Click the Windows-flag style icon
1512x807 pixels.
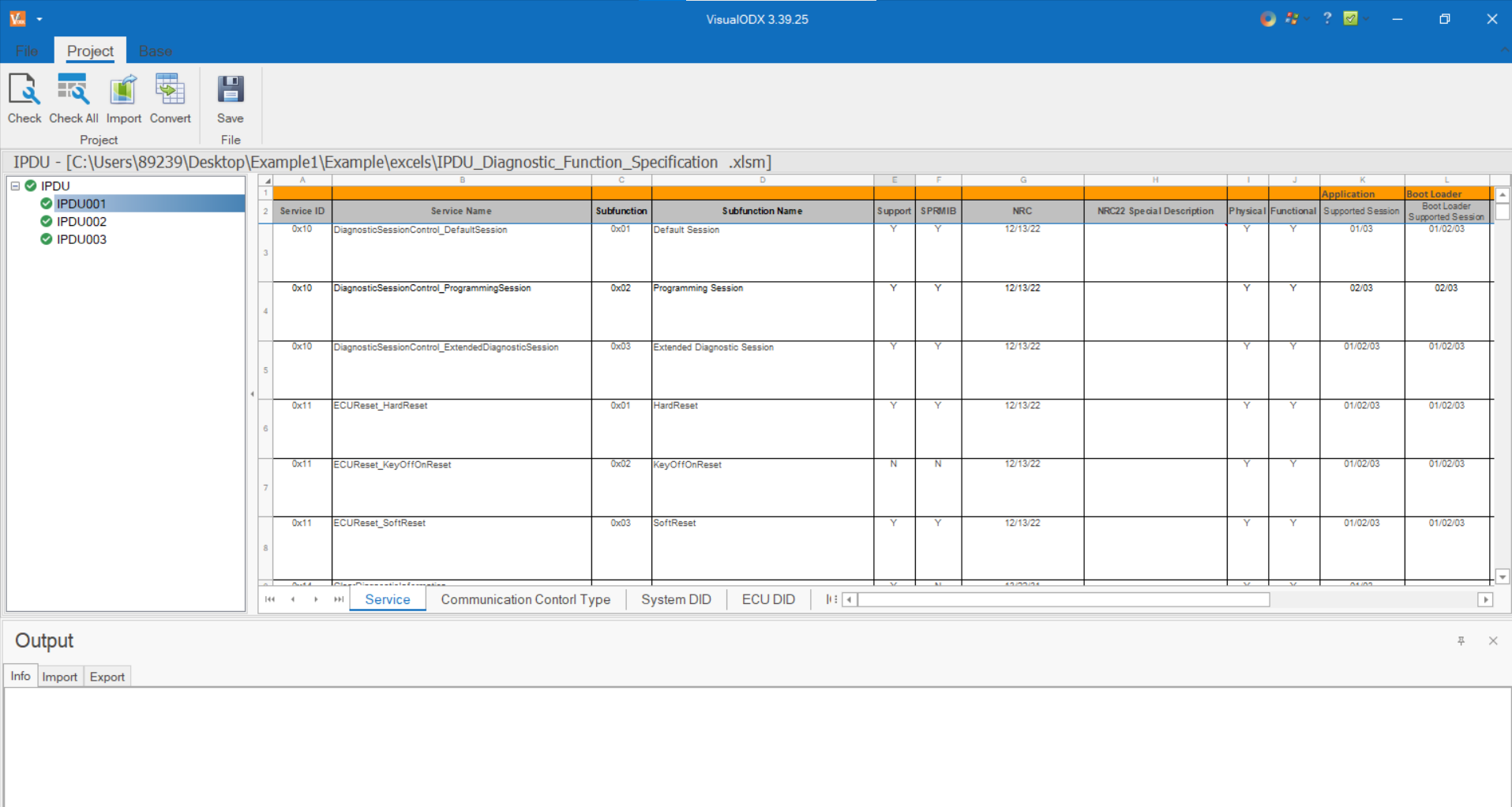(1292, 18)
